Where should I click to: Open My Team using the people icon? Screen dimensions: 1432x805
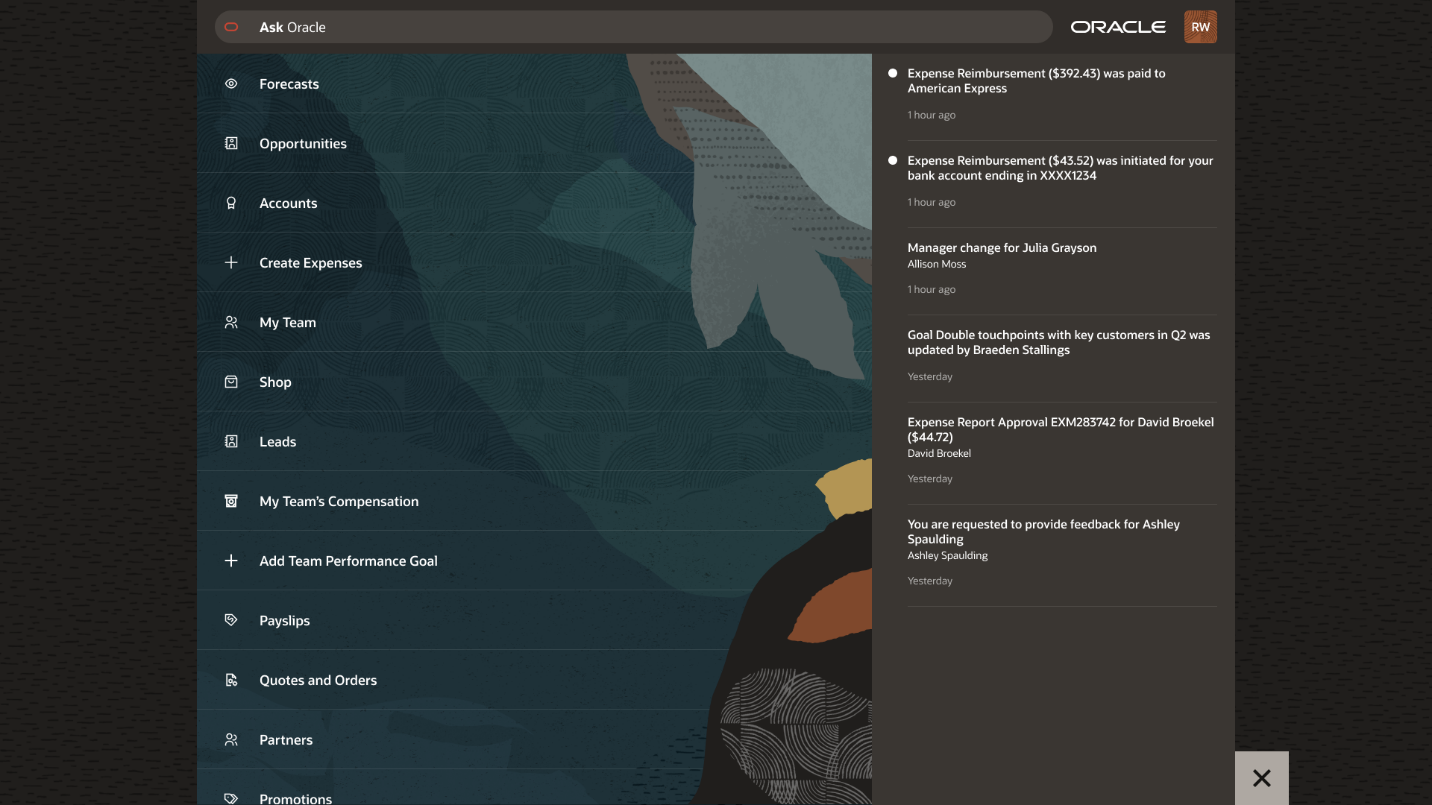click(x=231, y=322)
